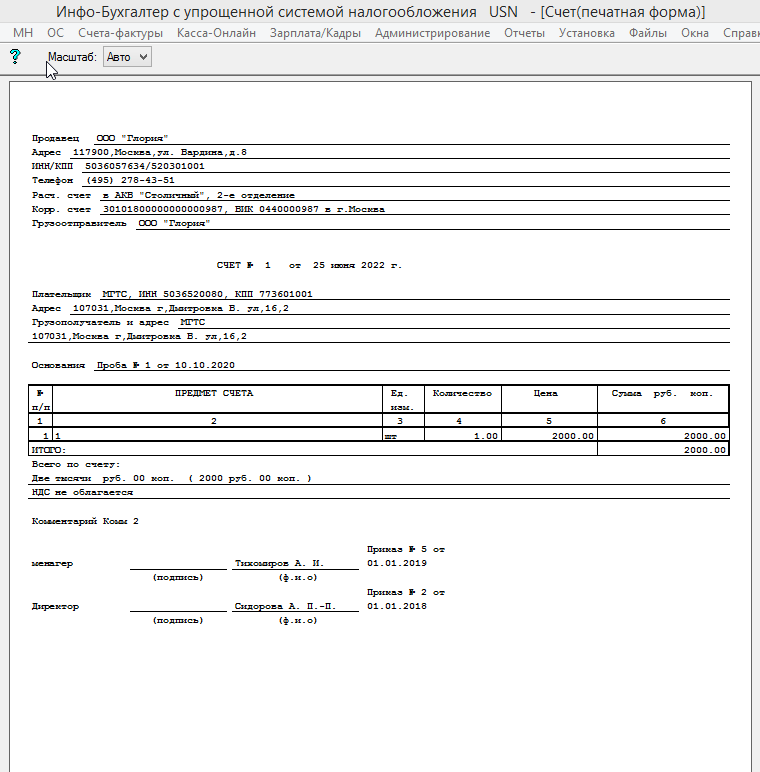Image resolution: width=760 pixels, height=772 pixels.
Task: Open the Зарплата/Кадры menu
Action: (x=315, y=33)
